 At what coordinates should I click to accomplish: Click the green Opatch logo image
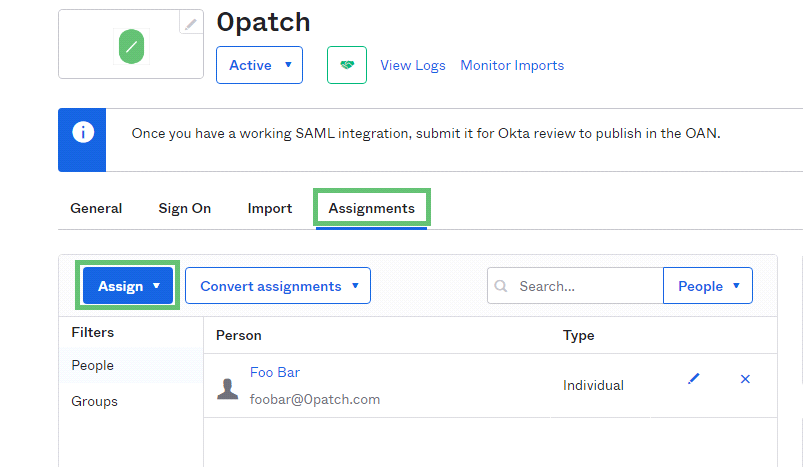(x=132, y=47)
